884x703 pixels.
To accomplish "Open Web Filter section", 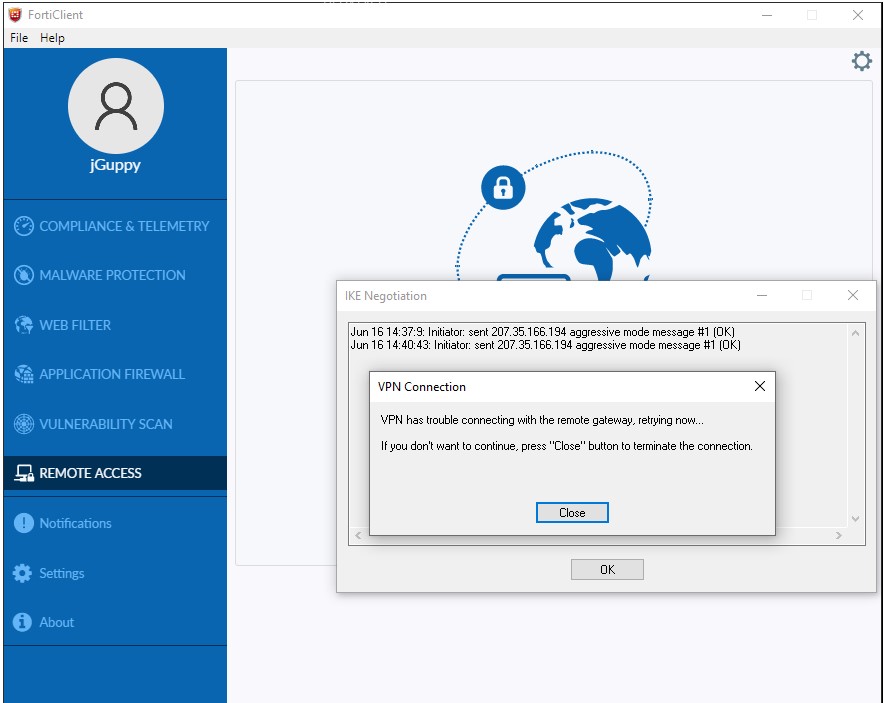I will click(115, 325).
